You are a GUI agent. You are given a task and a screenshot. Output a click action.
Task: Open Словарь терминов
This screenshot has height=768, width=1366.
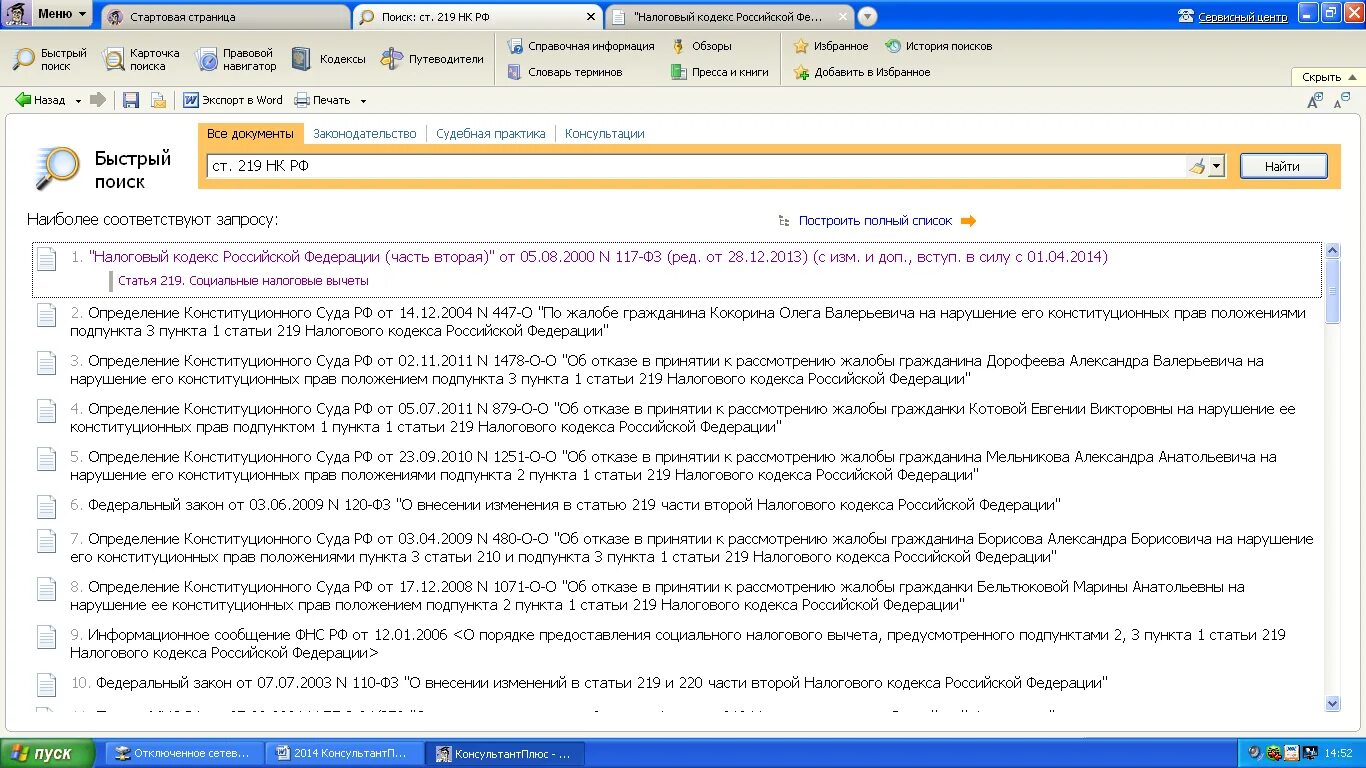(x=564, y=72)
